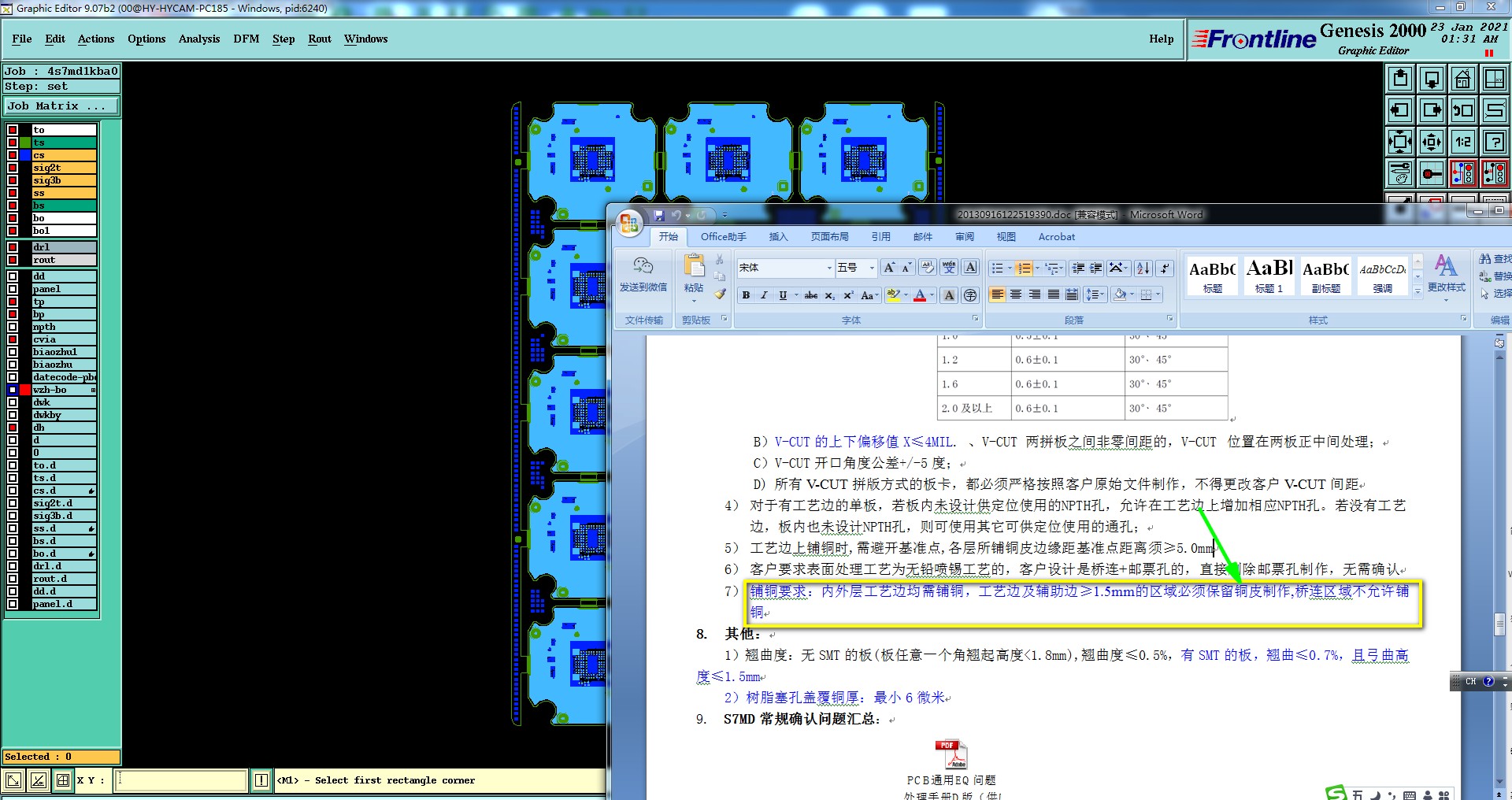
Task: Click the grid snap icon left of X Y
Action: (x=63, y=780)
